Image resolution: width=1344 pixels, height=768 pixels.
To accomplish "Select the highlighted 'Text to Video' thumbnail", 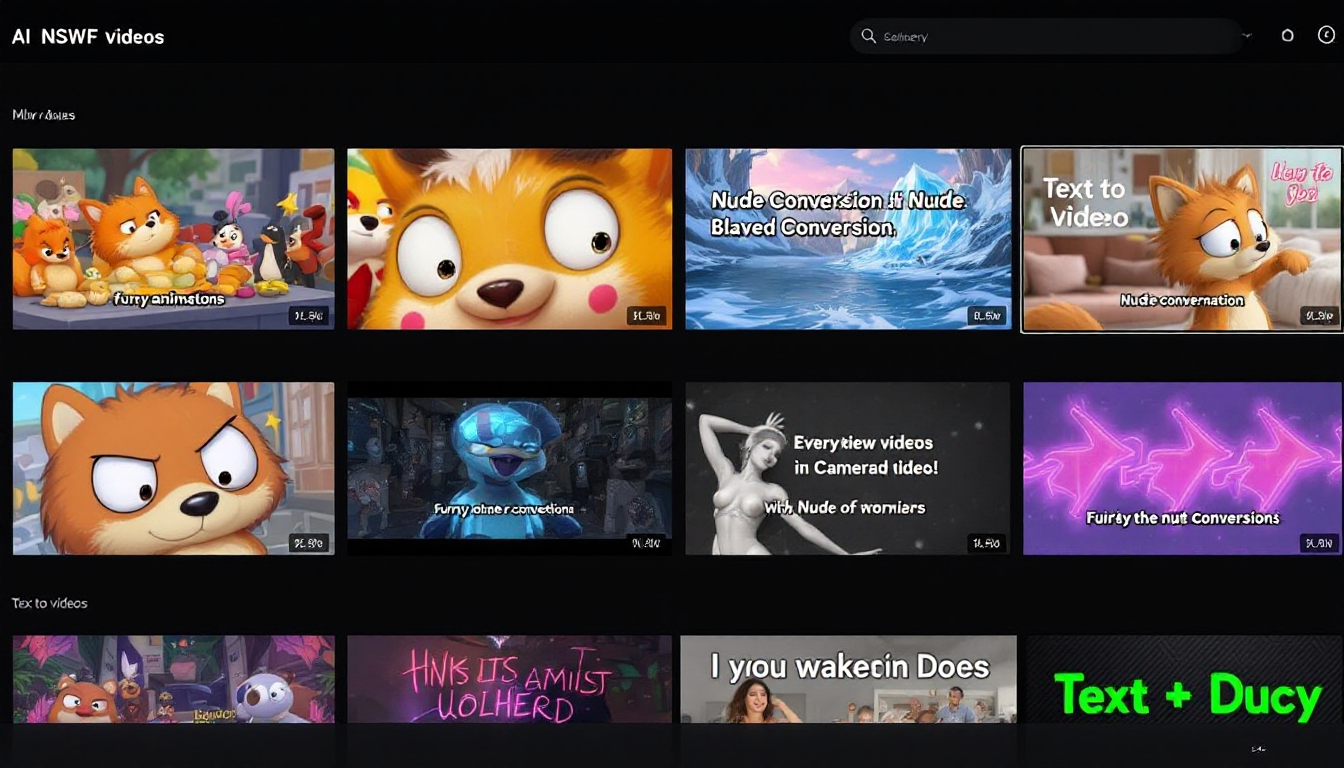I will tap(1181, 238).
